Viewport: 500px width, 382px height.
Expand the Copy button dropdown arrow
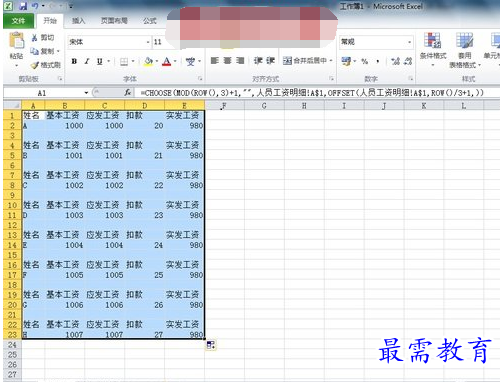(x=58, y=52)
